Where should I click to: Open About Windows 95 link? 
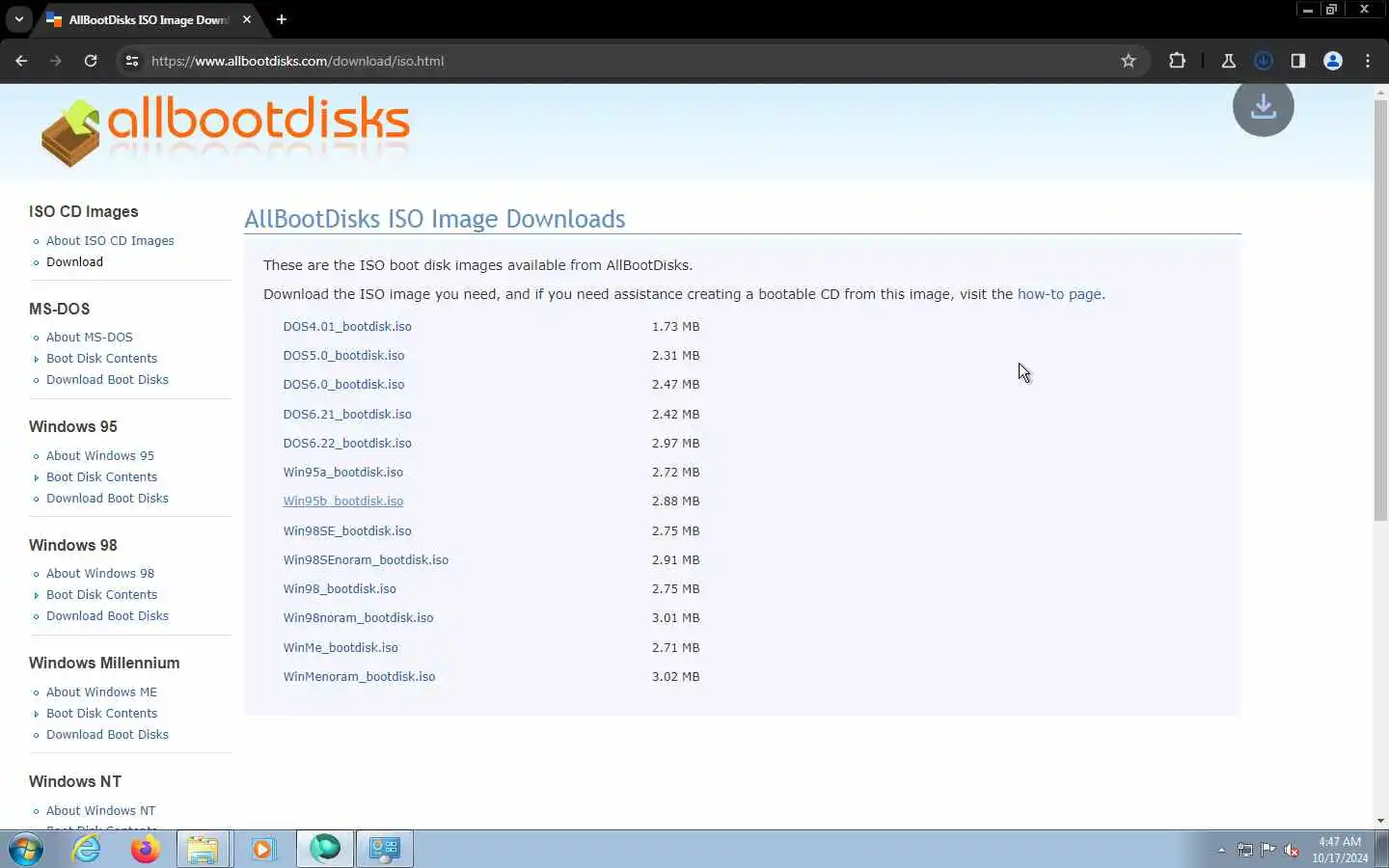click(x=100, y=456)
